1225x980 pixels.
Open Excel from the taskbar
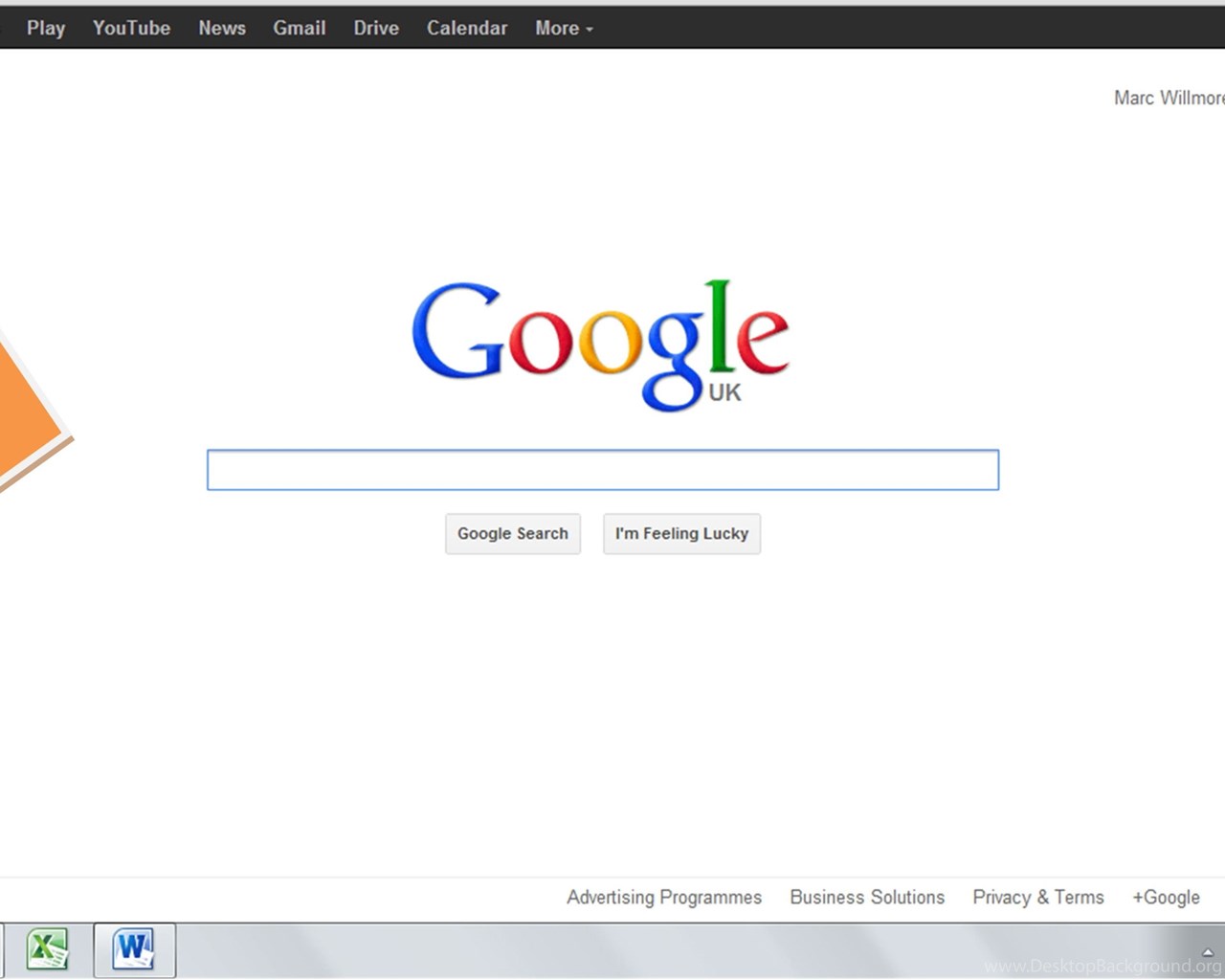47,949
